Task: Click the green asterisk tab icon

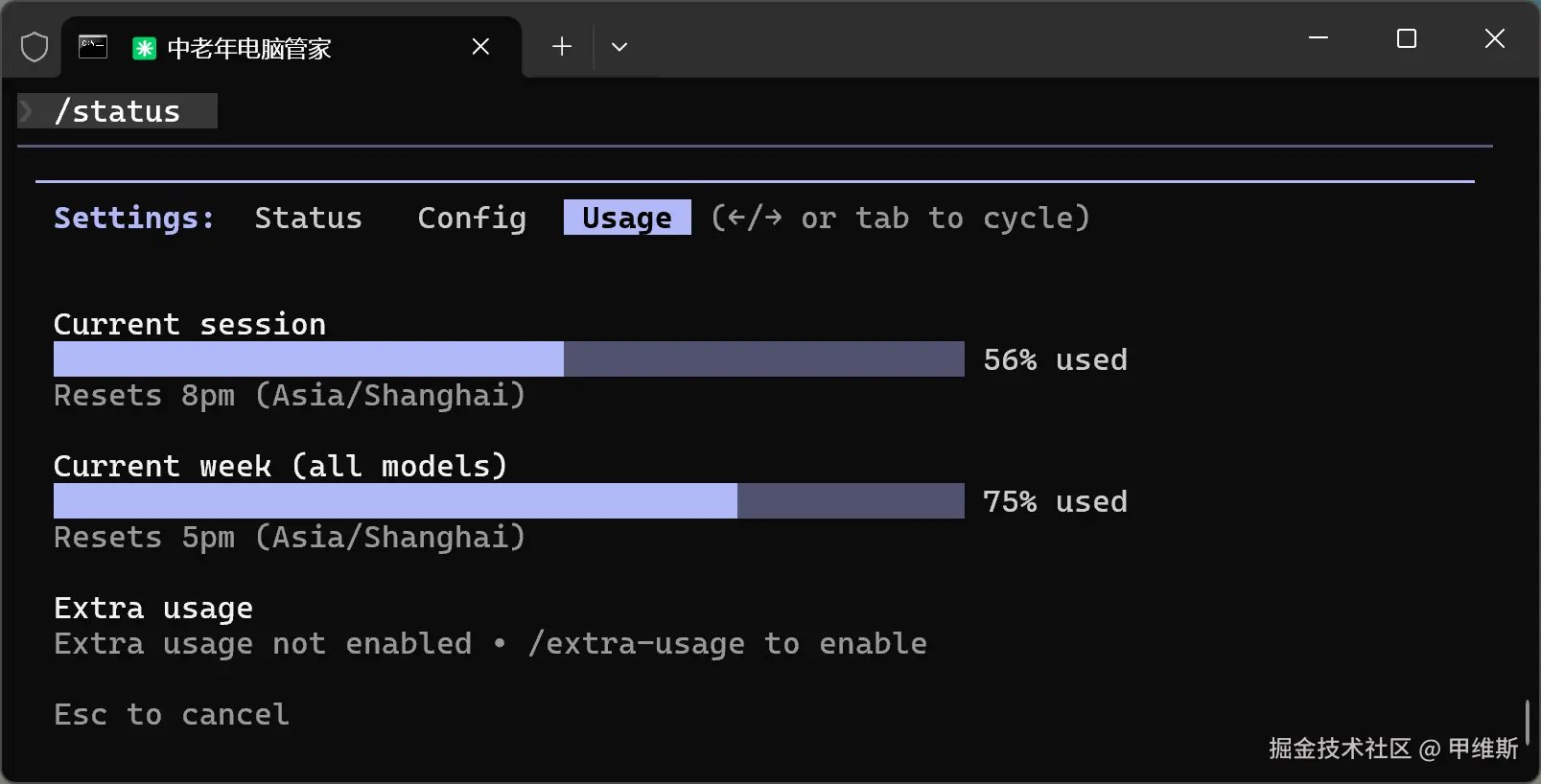Action: (x=144, y=48)
